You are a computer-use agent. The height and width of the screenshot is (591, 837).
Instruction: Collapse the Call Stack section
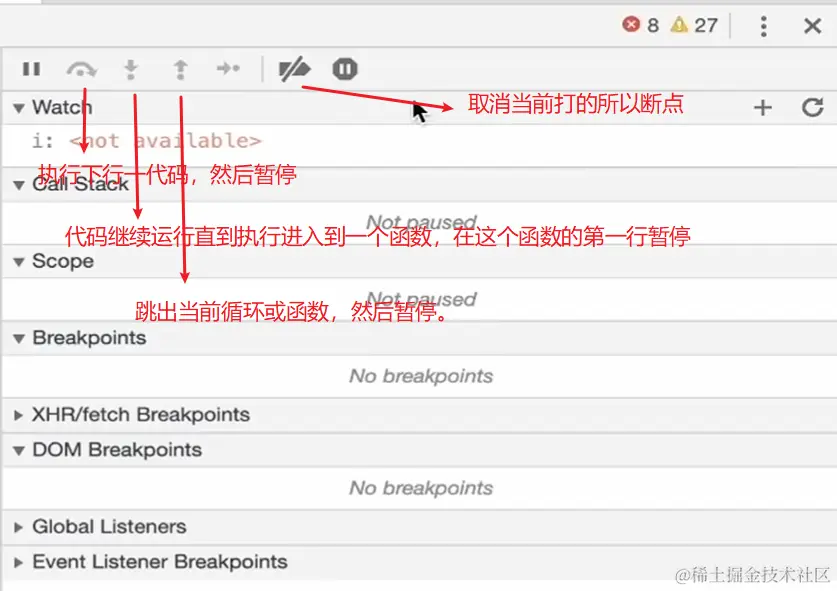click(x=18, y=185)
